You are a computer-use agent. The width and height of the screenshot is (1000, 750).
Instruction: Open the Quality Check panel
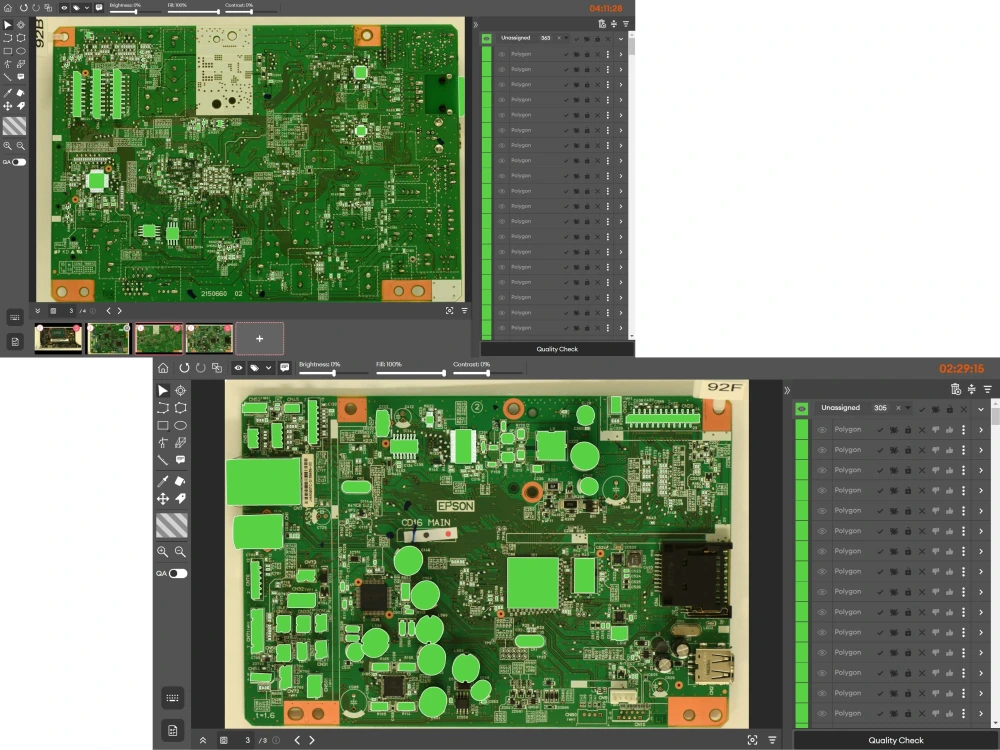point(895,739)
